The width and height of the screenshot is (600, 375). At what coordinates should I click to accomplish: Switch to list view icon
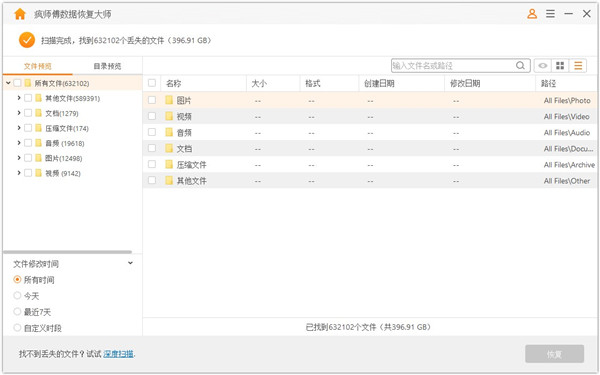[578, 66]
